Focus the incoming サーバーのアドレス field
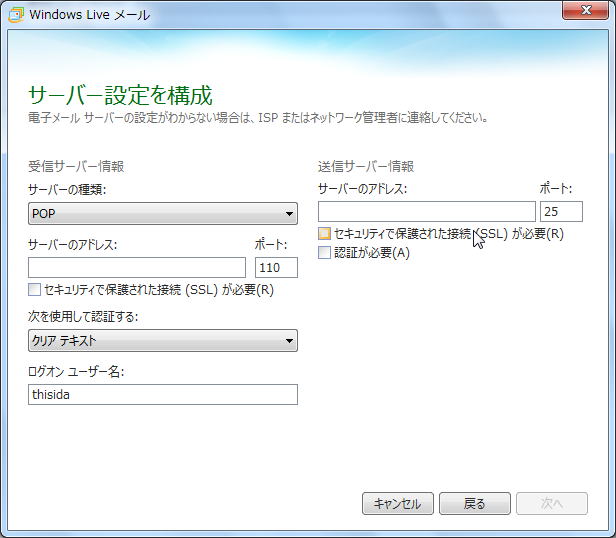Screen dimensions: 616x538 click(137, 268)
